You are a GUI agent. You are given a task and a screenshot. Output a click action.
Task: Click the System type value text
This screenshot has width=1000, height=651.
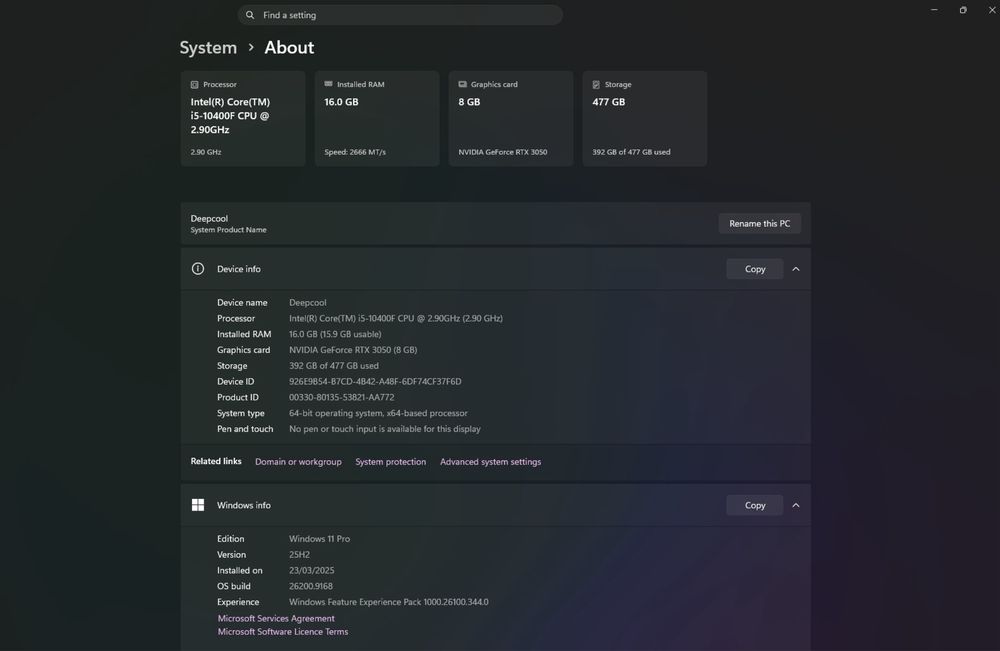(378, 413)
